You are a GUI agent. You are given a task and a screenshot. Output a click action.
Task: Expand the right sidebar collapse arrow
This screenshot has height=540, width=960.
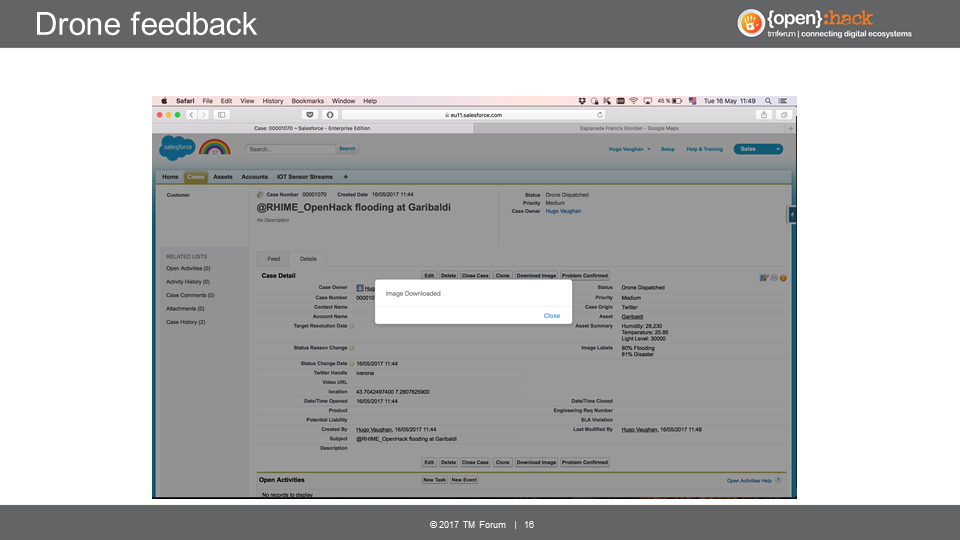[x=792, y=215]
